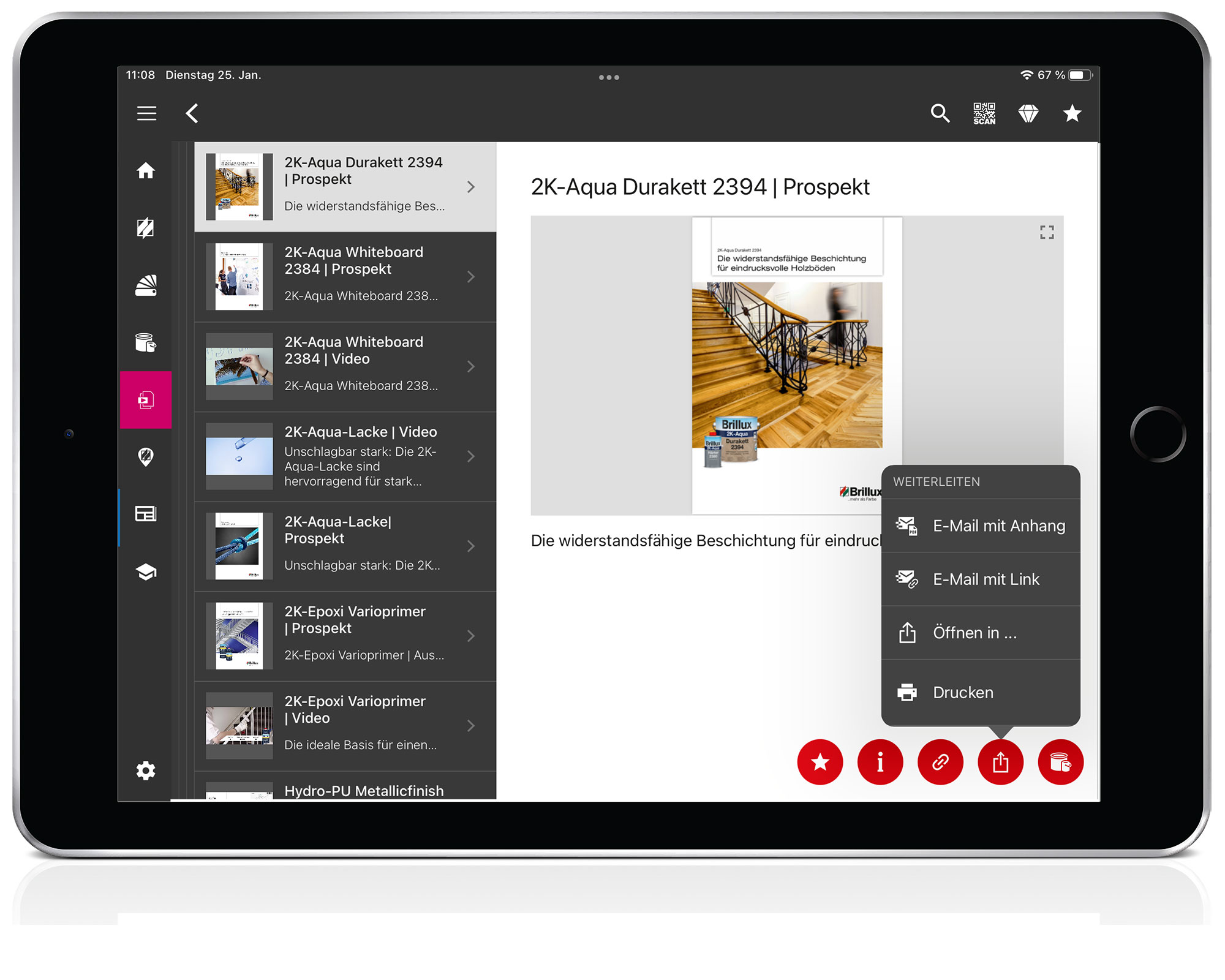The width and height of the screenshot is (1225, 980).
Task: Open chevron for 2K-Aqua Whiteboard 2384 Prospekt
Action: (471, 277)
